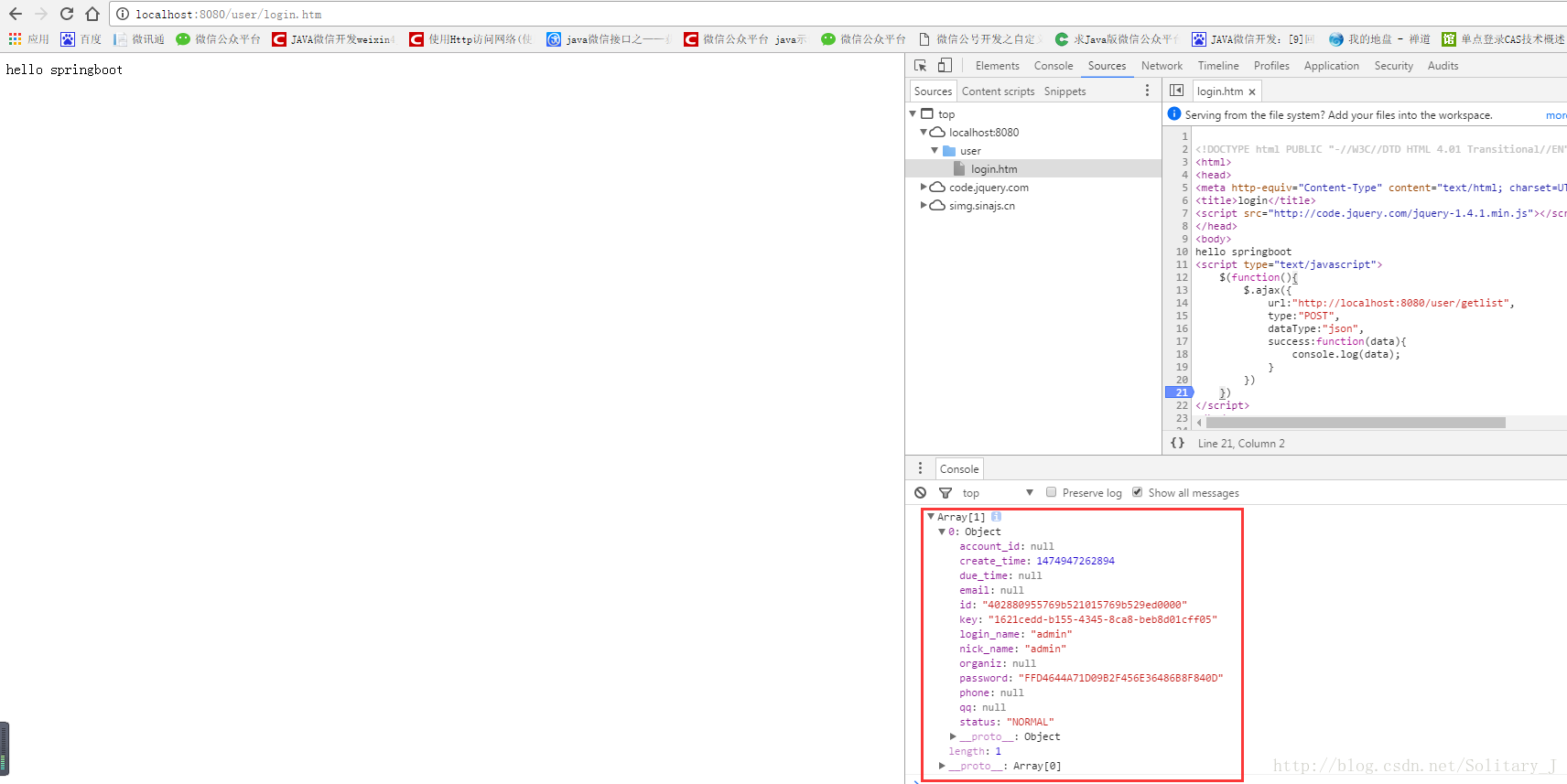This screenshot has height=784, width=1567.
Task: Open the JAVA微信开发weixin bookmark
Action: tap(334, 39)
